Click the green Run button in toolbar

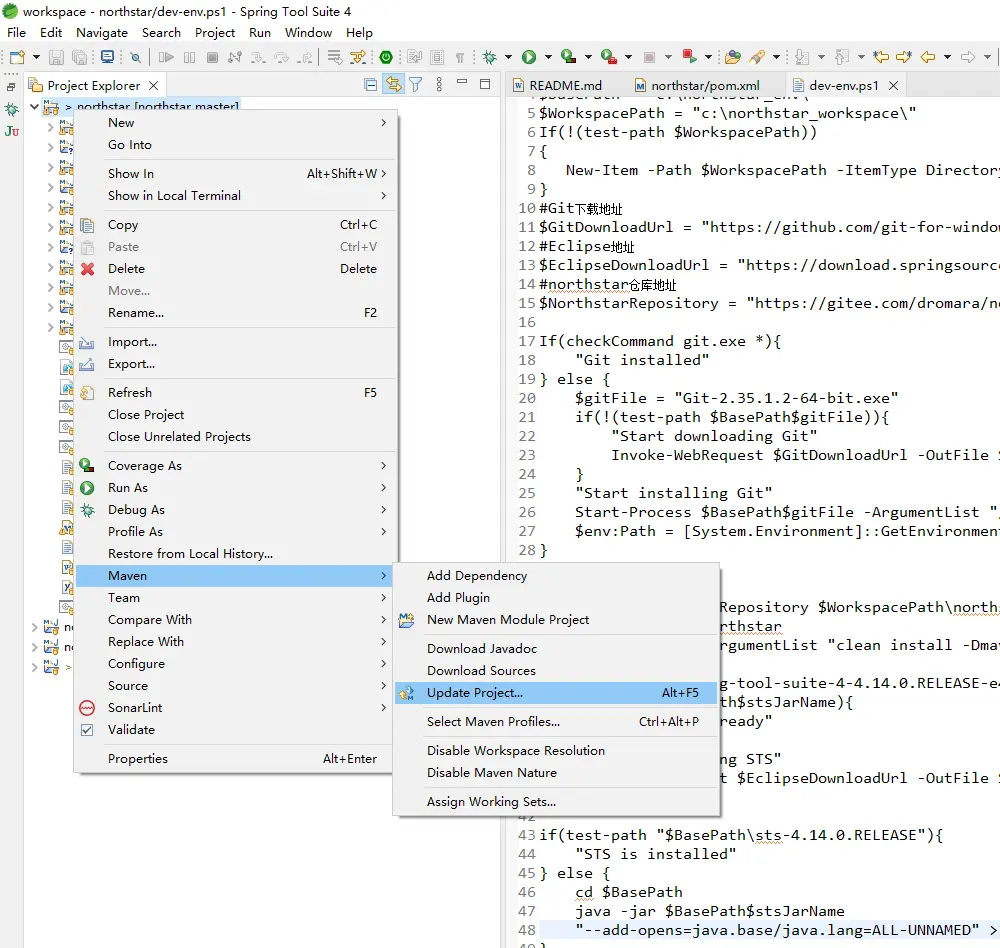529,57
